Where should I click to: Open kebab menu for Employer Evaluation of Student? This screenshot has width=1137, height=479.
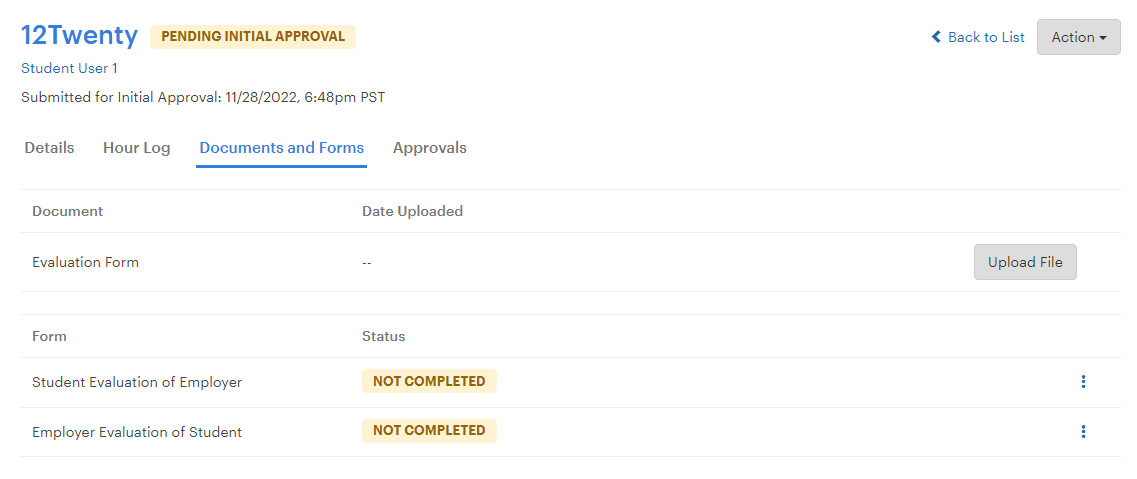(1083, 432)
